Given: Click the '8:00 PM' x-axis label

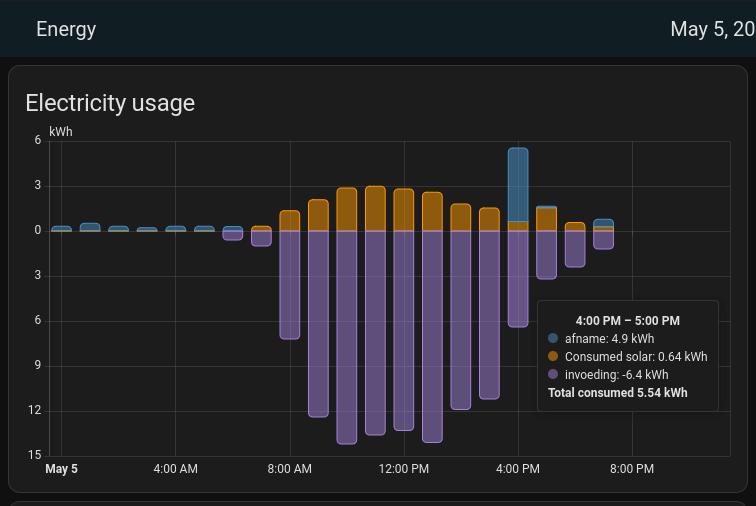Looking at the screenshot, I should click(x=632, y=469).
